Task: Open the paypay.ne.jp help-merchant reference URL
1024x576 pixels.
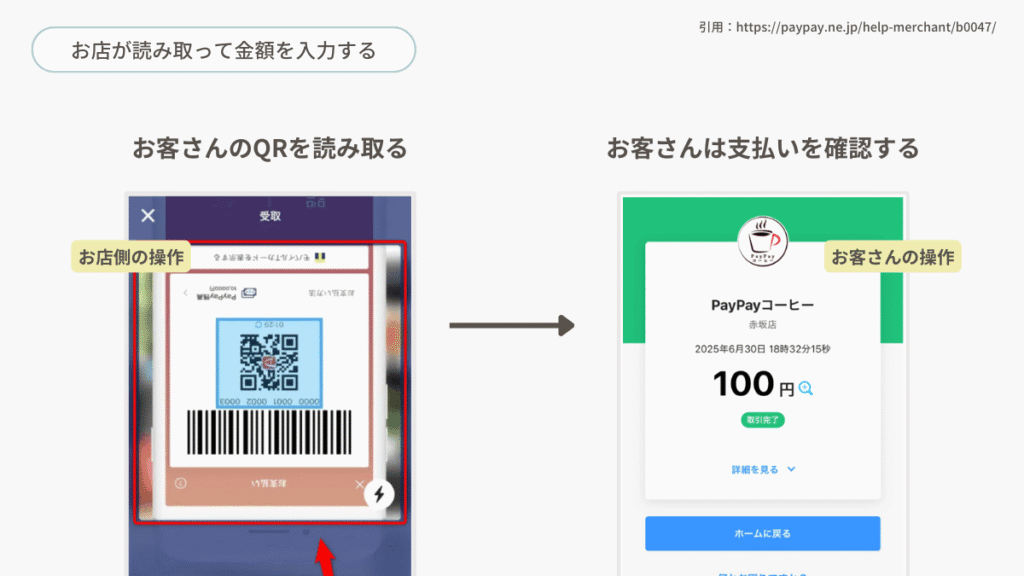Action: pyautogui.click(x=865, y=27)
